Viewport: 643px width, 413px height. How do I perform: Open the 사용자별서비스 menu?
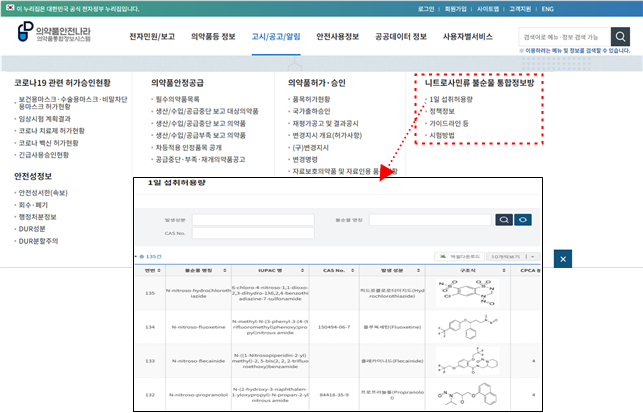467,37
